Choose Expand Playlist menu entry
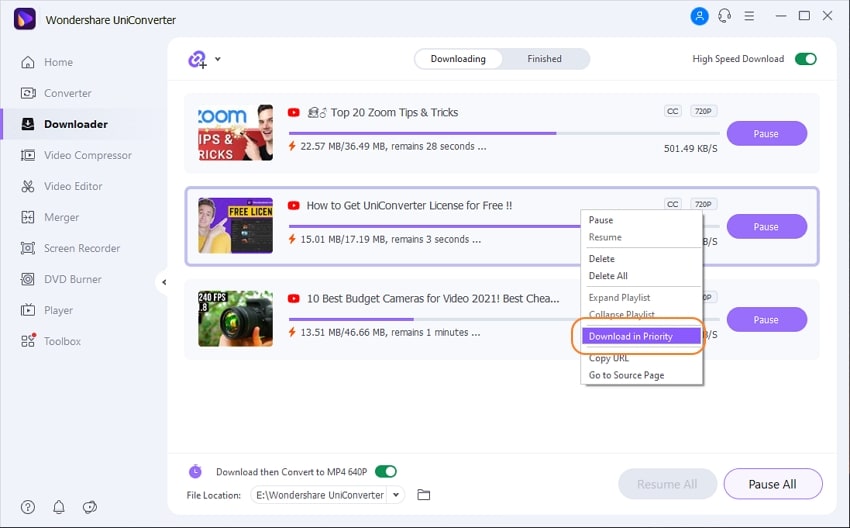The height and width of the screenshot is (528, 850). tap(641, 298)
